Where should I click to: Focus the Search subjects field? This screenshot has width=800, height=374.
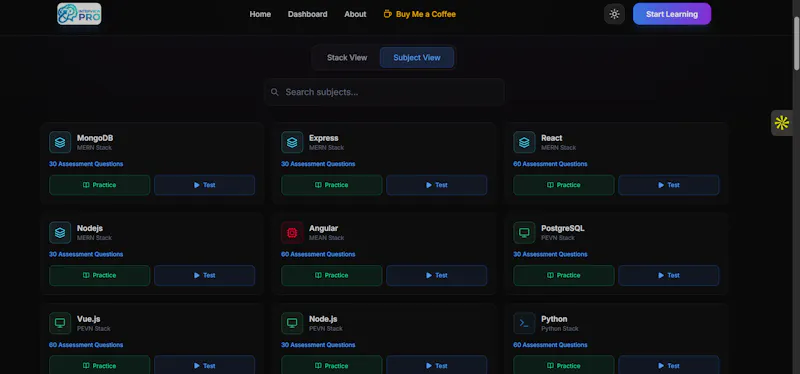click(x=384, y=92)
